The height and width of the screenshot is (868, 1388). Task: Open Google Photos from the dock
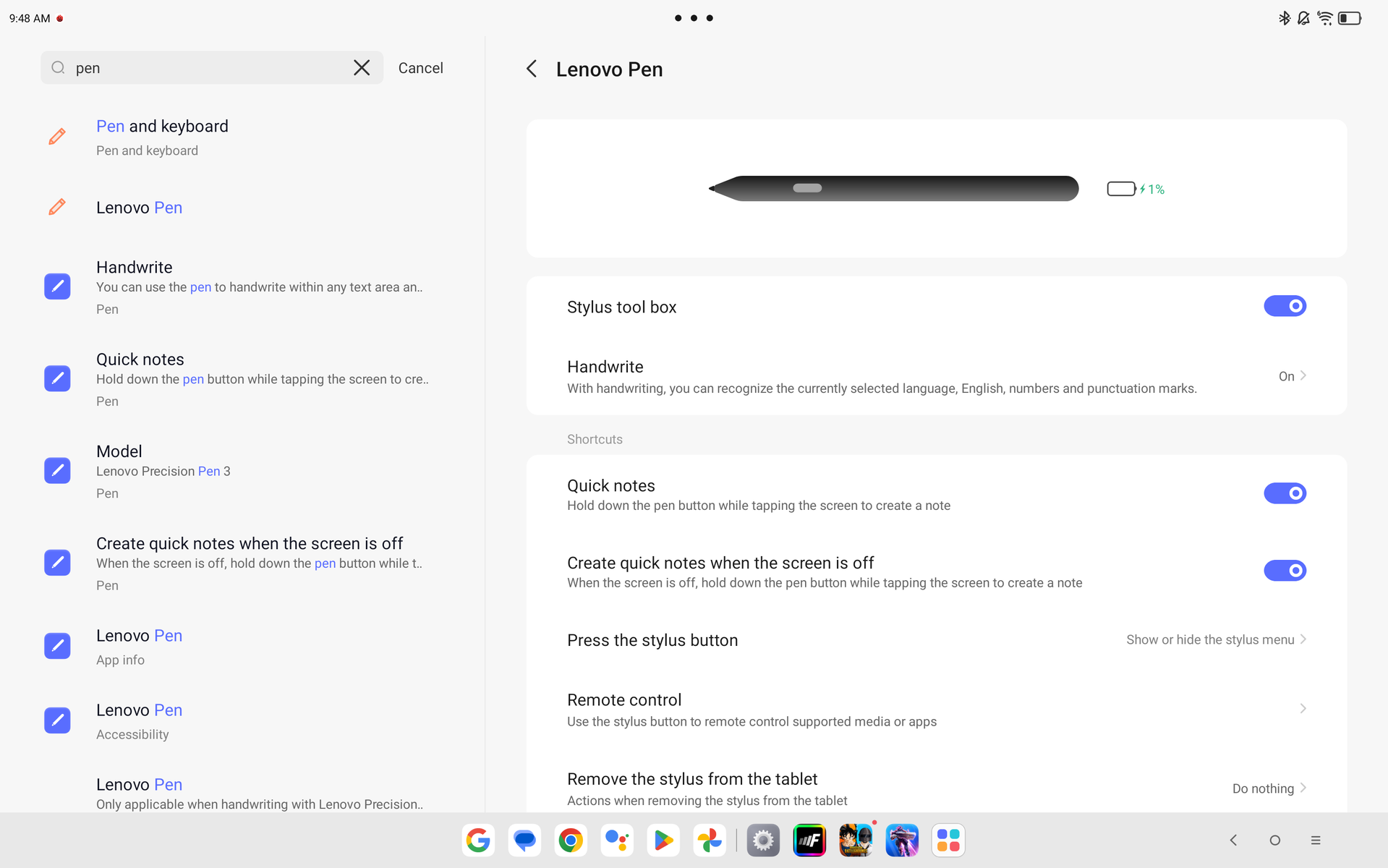pos(710,841)
